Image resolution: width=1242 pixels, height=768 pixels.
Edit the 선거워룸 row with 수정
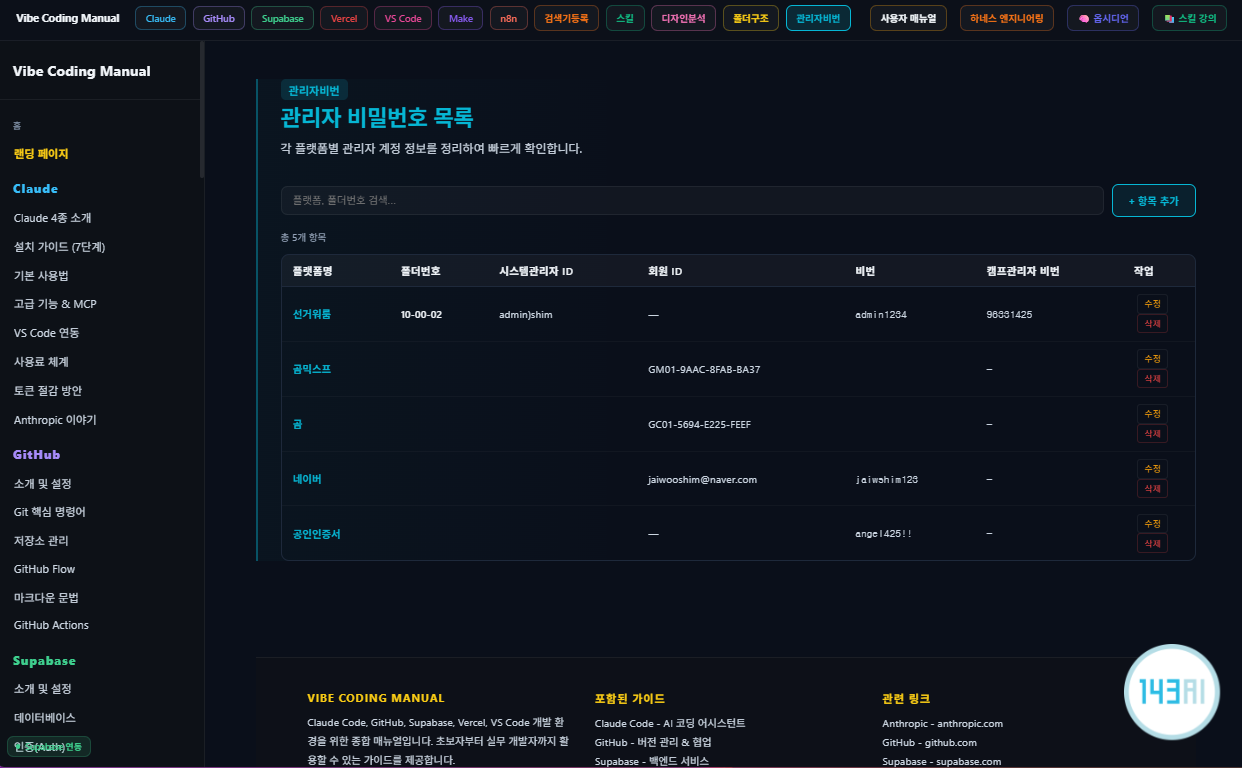[x=1152, y=304]
